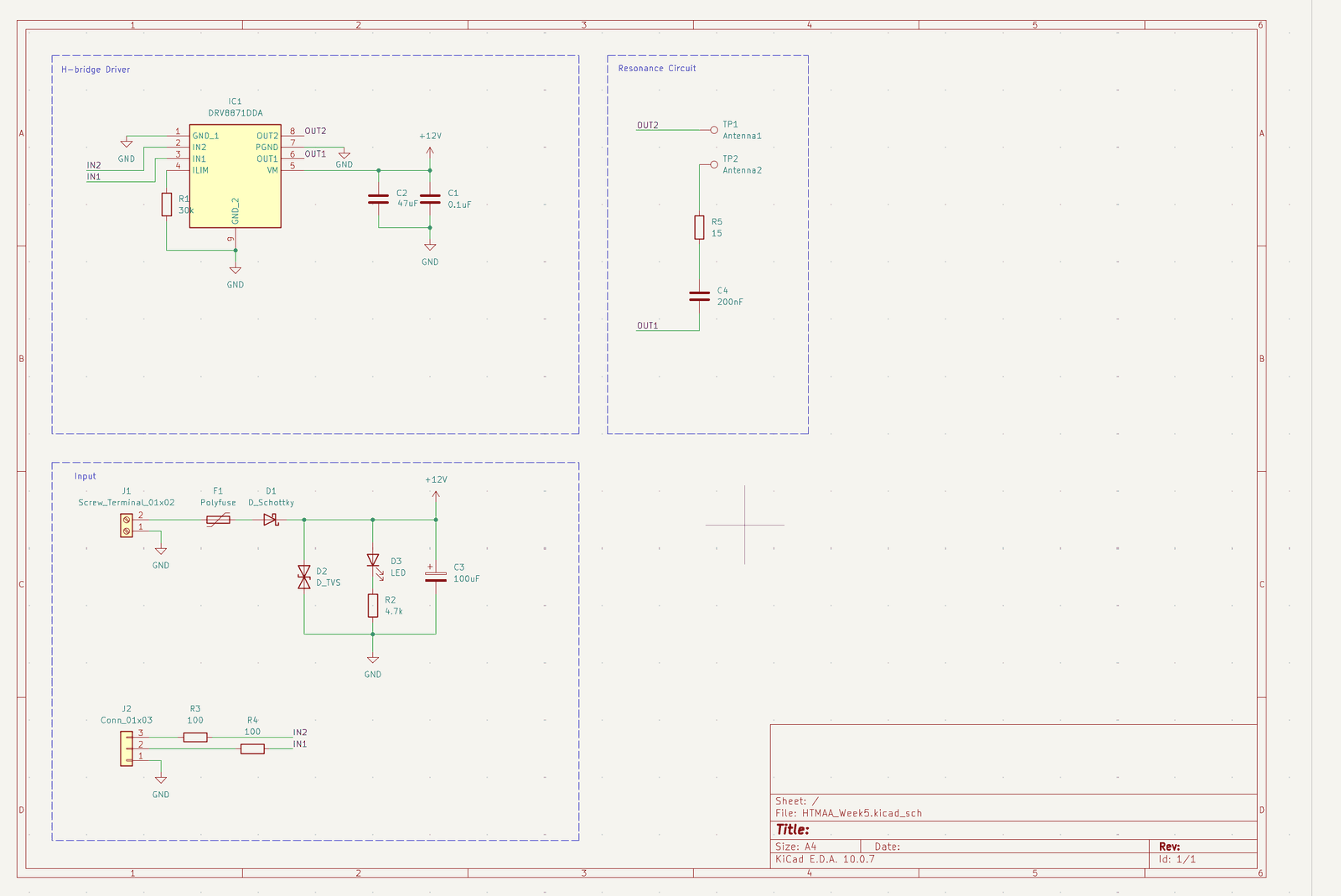The width and height of the screenshot is (1341, 896).
Task: Click the 'Input' block title text
Action: [x=85, y=476]
